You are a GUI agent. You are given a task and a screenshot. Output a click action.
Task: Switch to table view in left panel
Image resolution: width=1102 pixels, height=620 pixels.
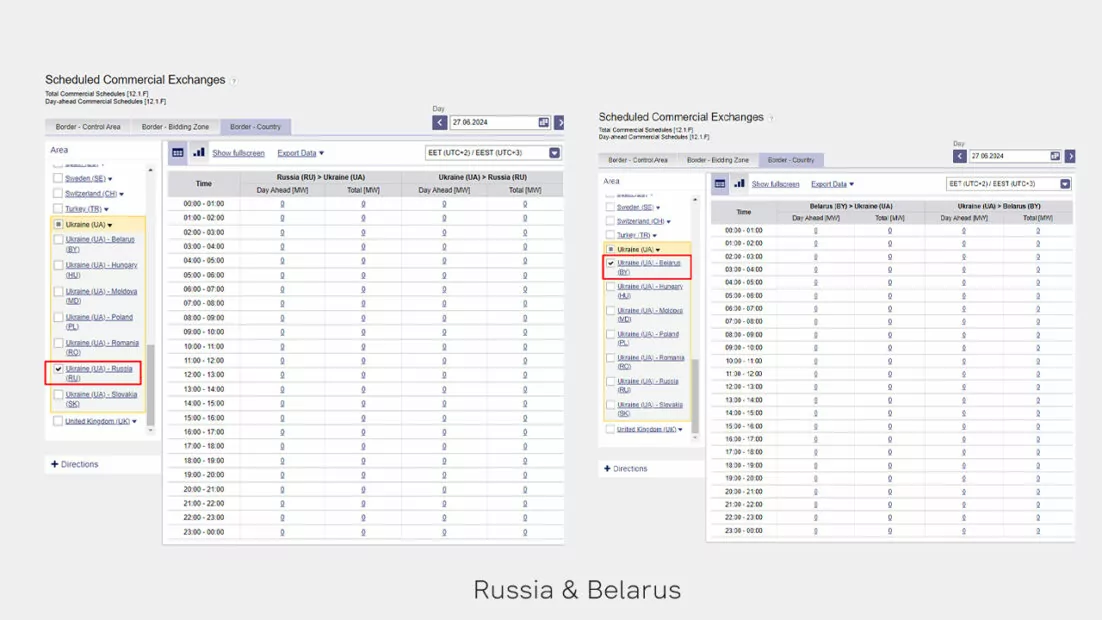tap(178, 153)
